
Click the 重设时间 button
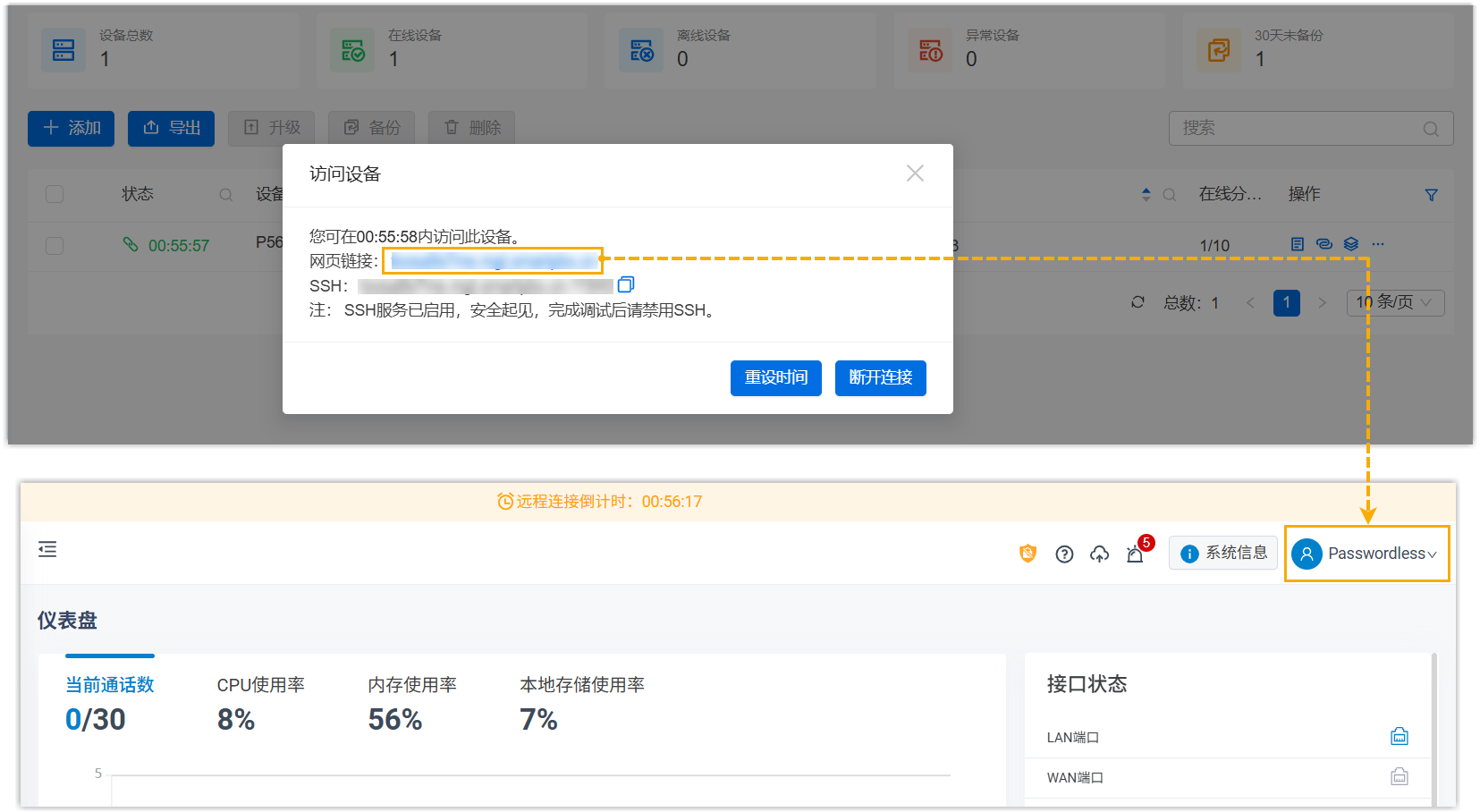coord(775,377)
